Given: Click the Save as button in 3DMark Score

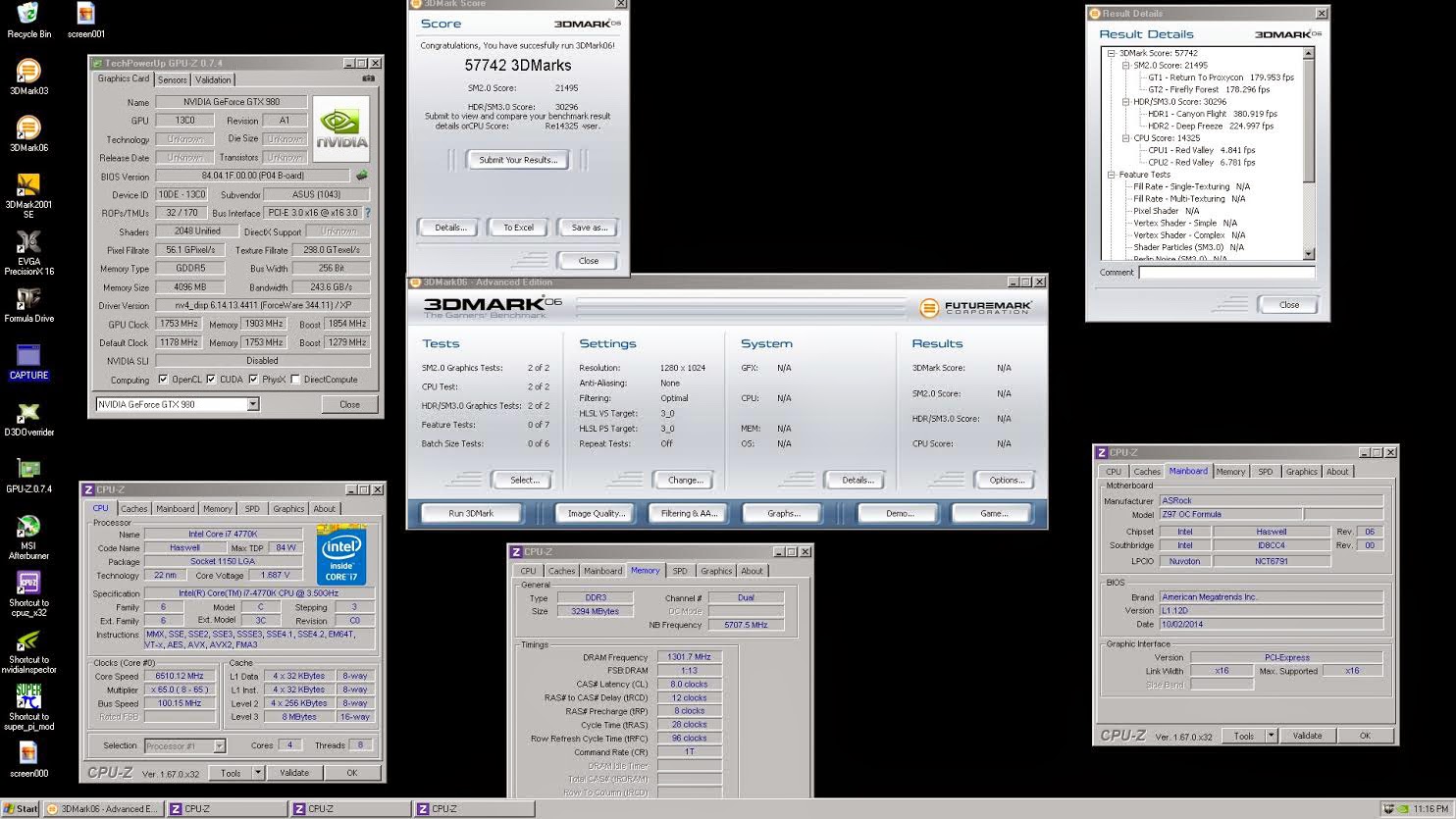Looking at the screenshot, I should (589, 227).
